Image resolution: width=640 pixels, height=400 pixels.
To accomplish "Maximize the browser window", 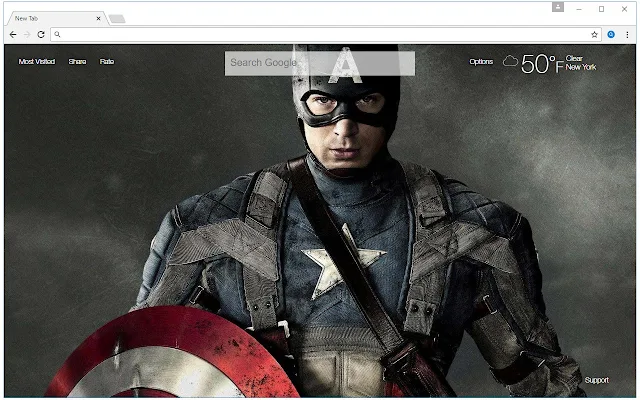I will [x=601, y=9].
